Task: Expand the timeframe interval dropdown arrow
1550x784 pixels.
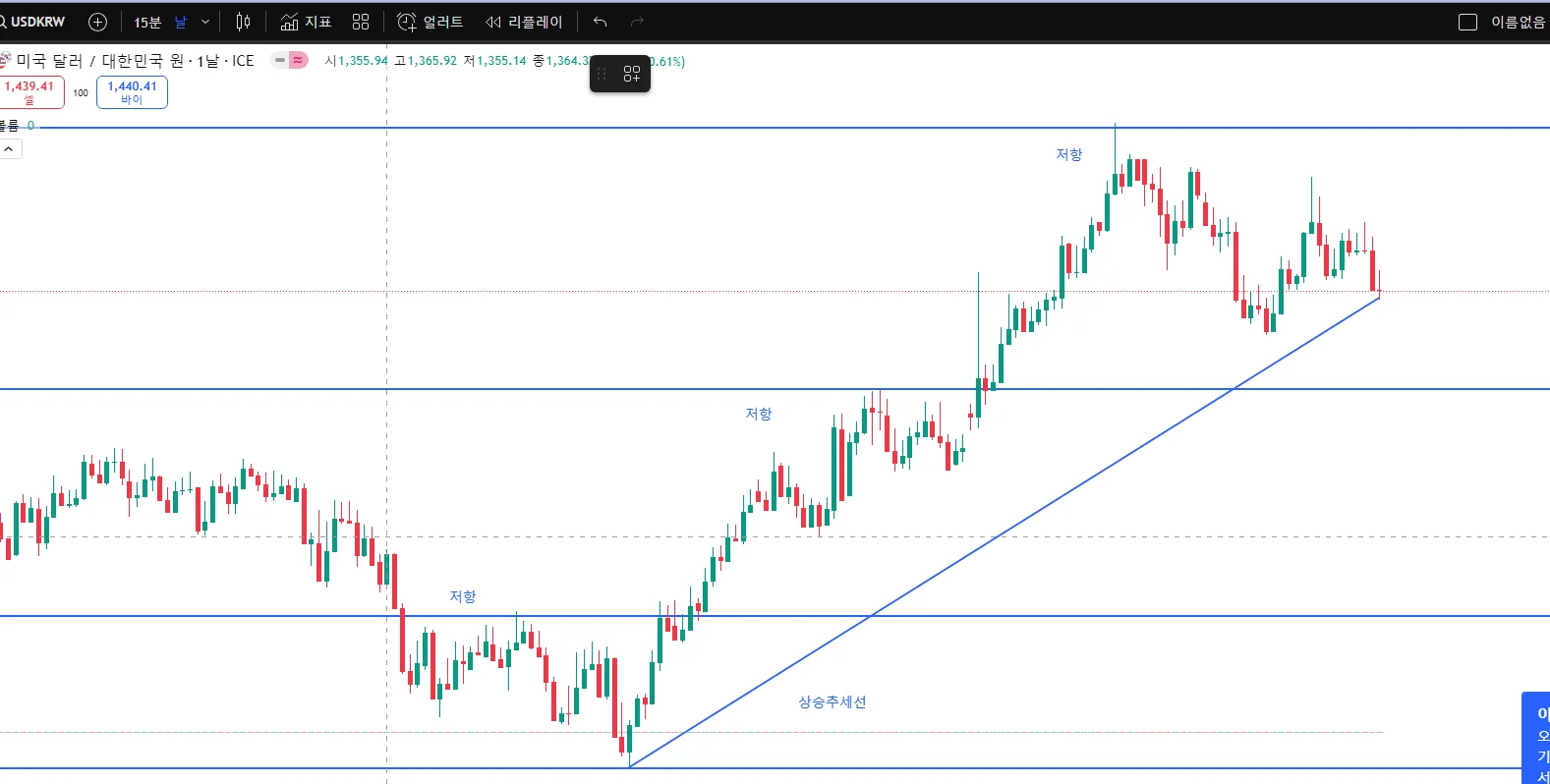Action: [205, 22]
